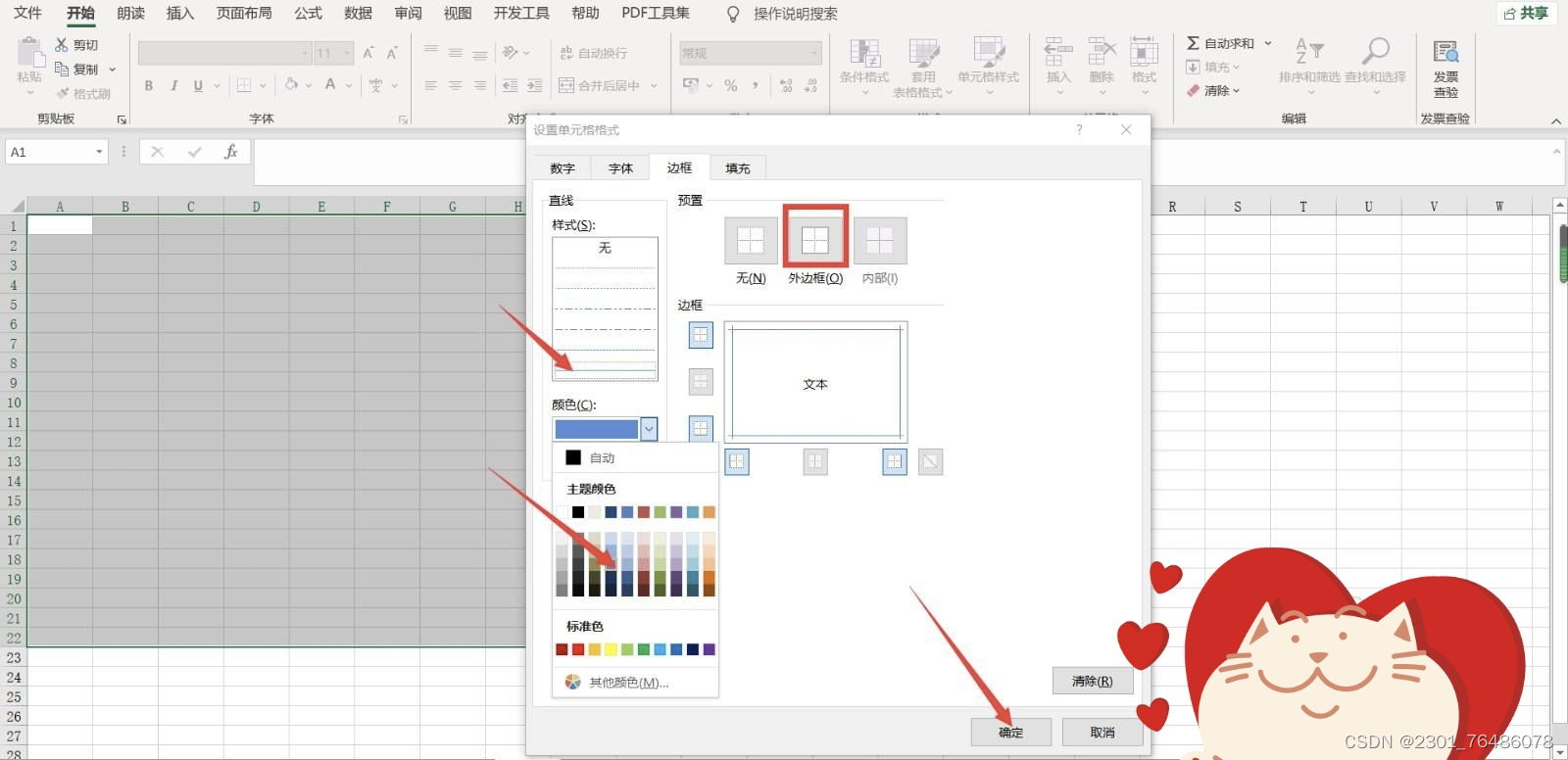Screen dimensions: 1568x760
Task: Click the Increase Indent icon
Action: point(534,85)
